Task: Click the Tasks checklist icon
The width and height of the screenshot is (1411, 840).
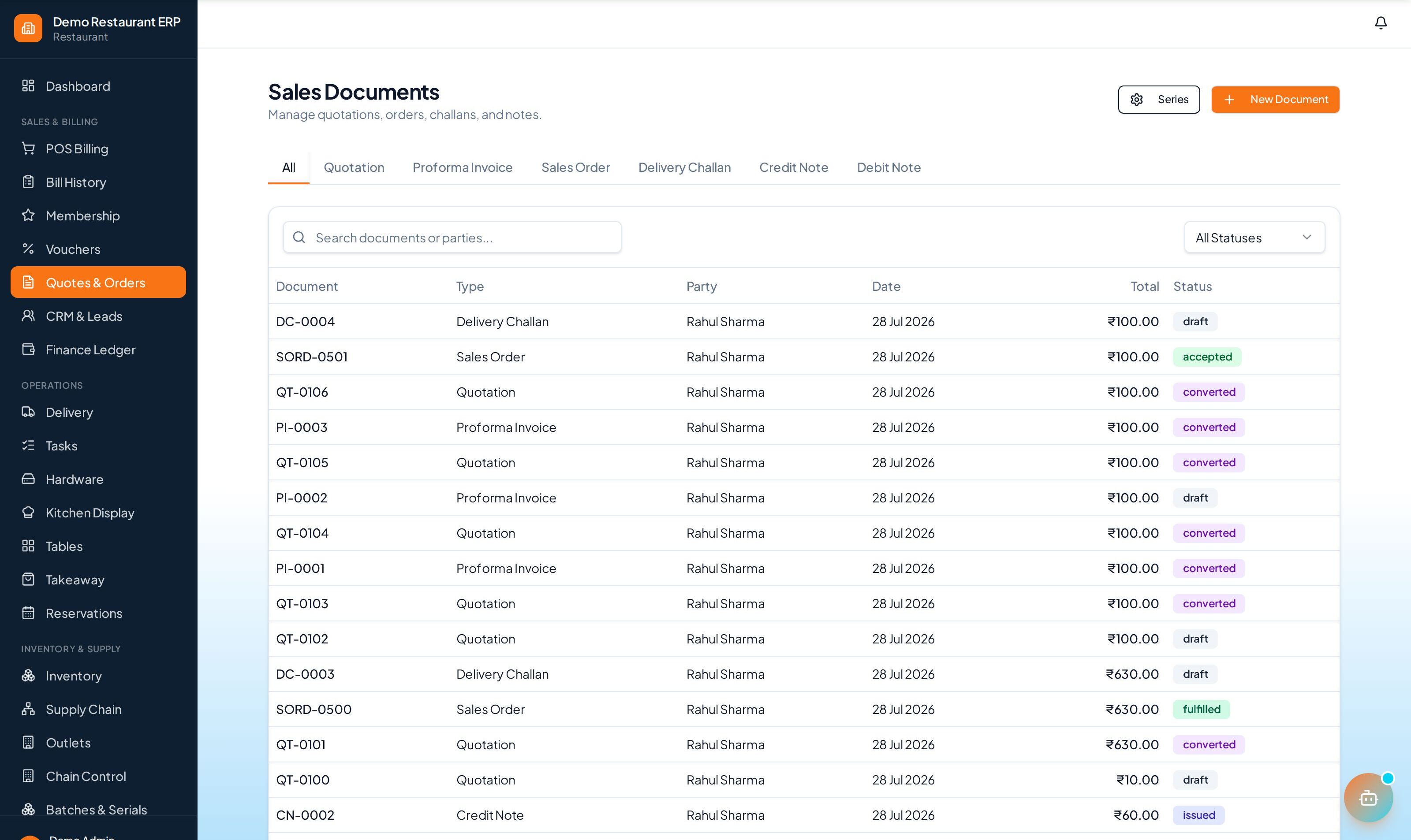Action: 28,446
